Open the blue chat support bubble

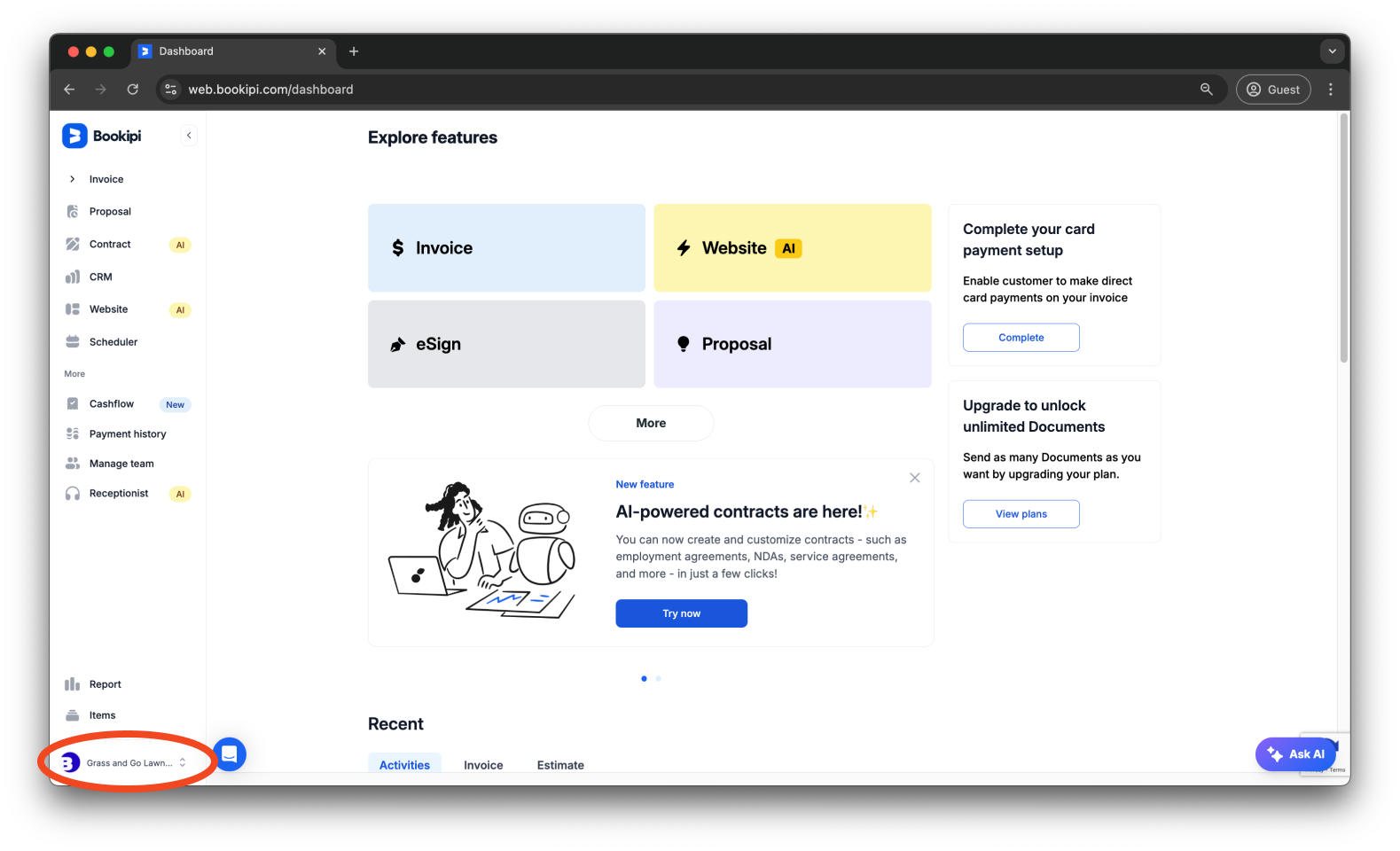(230, 754)
